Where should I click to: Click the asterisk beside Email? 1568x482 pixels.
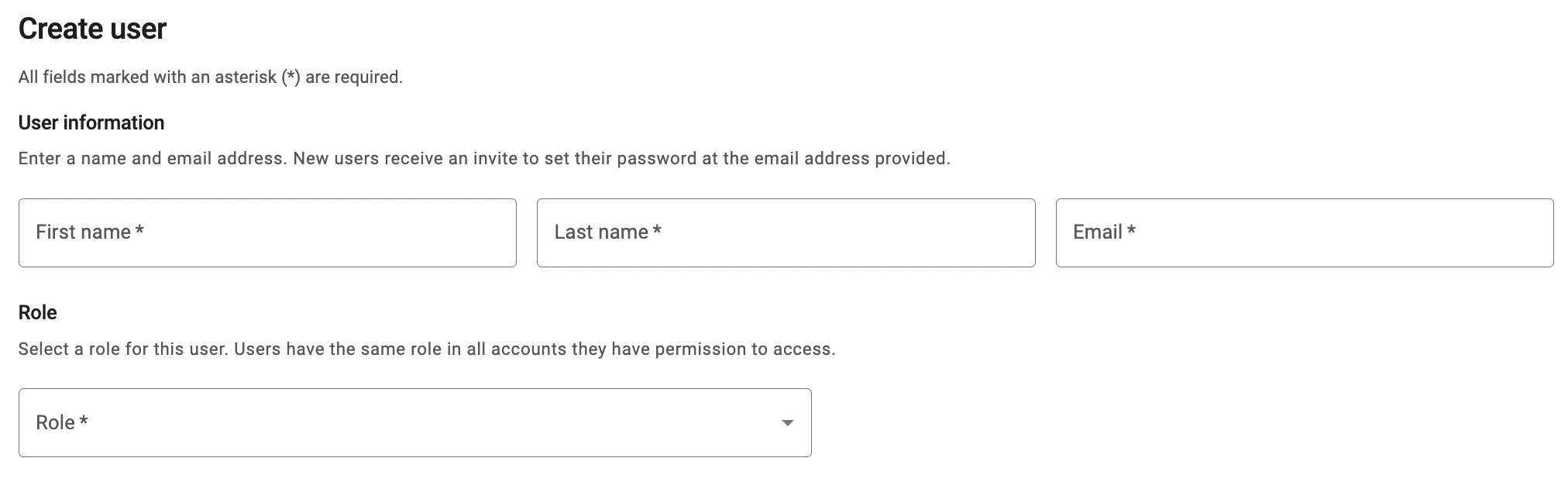point(1131,231)
